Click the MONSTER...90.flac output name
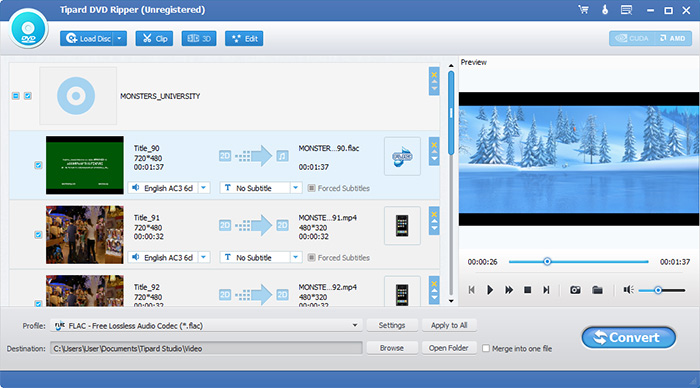Image resolution: width=700 pixels, height=388 pixels. (x=329, y=148)
